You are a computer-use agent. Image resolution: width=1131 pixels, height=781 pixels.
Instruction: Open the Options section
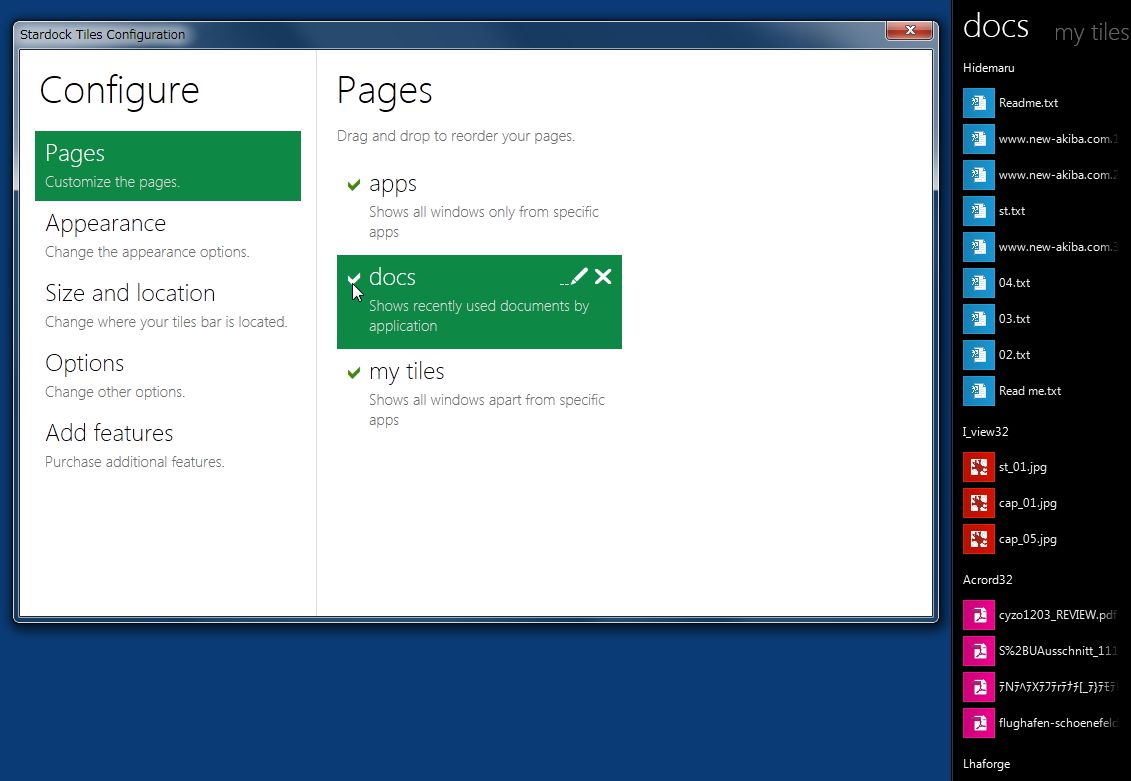point(167,376)
